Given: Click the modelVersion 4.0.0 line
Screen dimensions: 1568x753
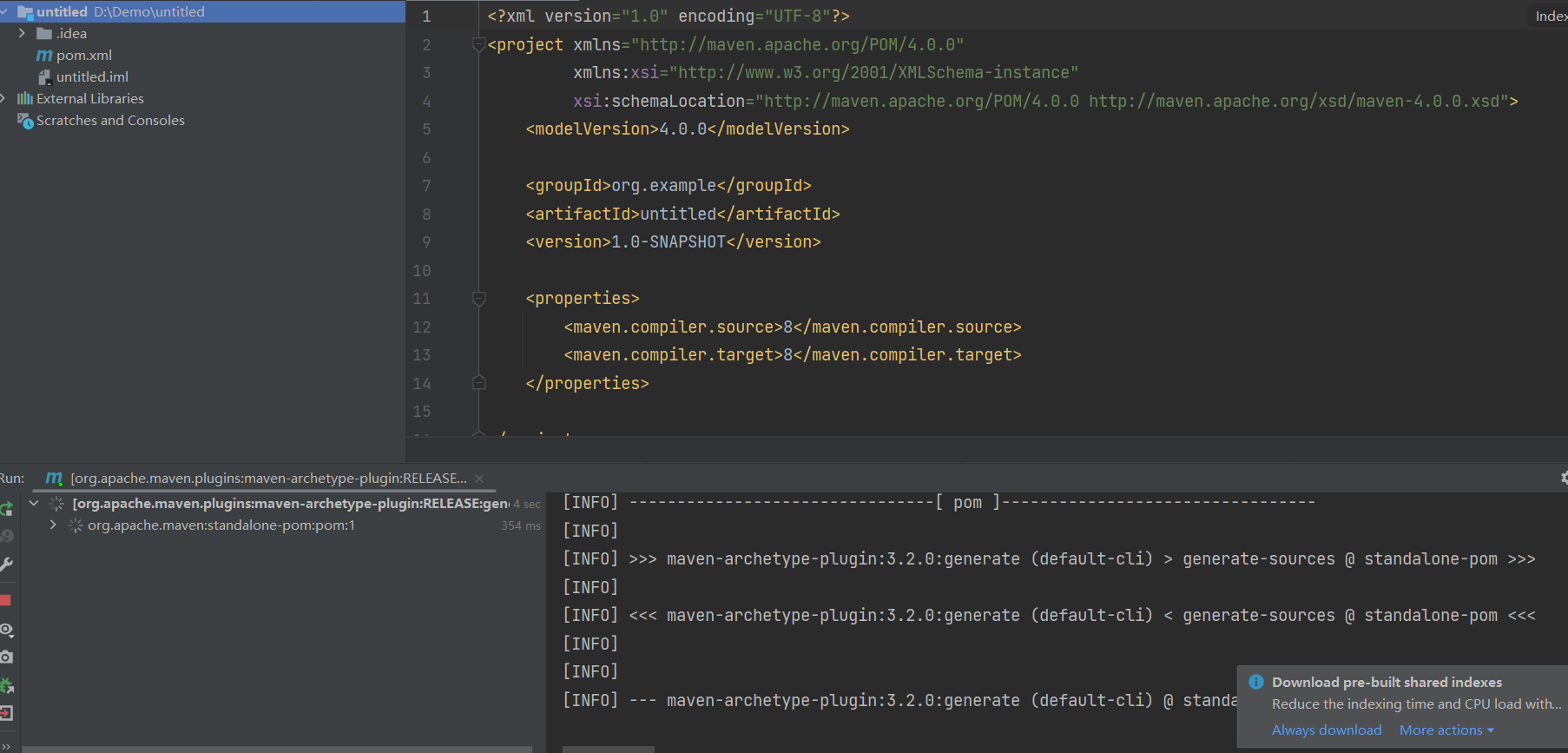Looking at the screenshot, I should click(x=687, y=129).
